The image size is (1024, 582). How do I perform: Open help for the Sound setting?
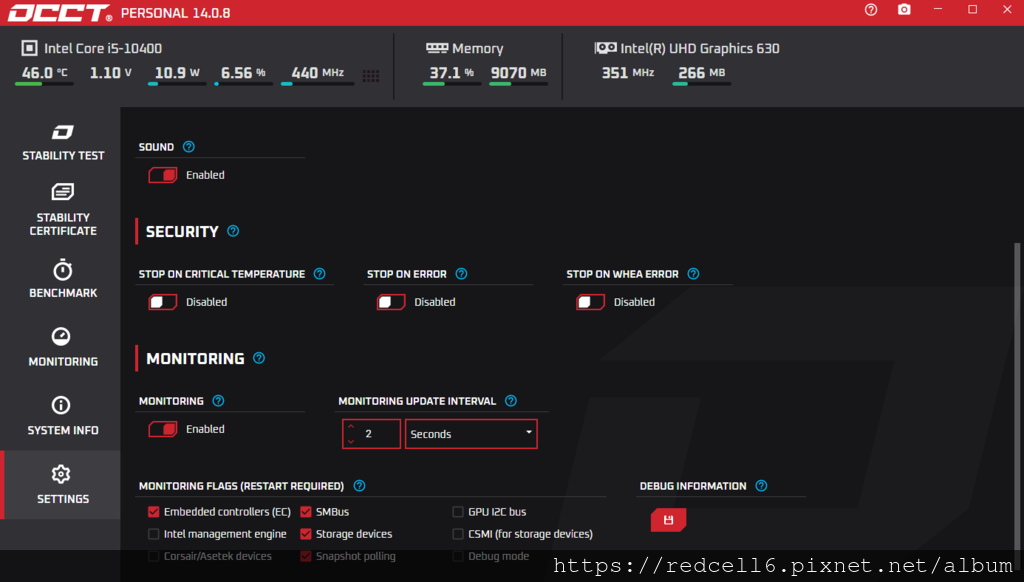(189, 146)
